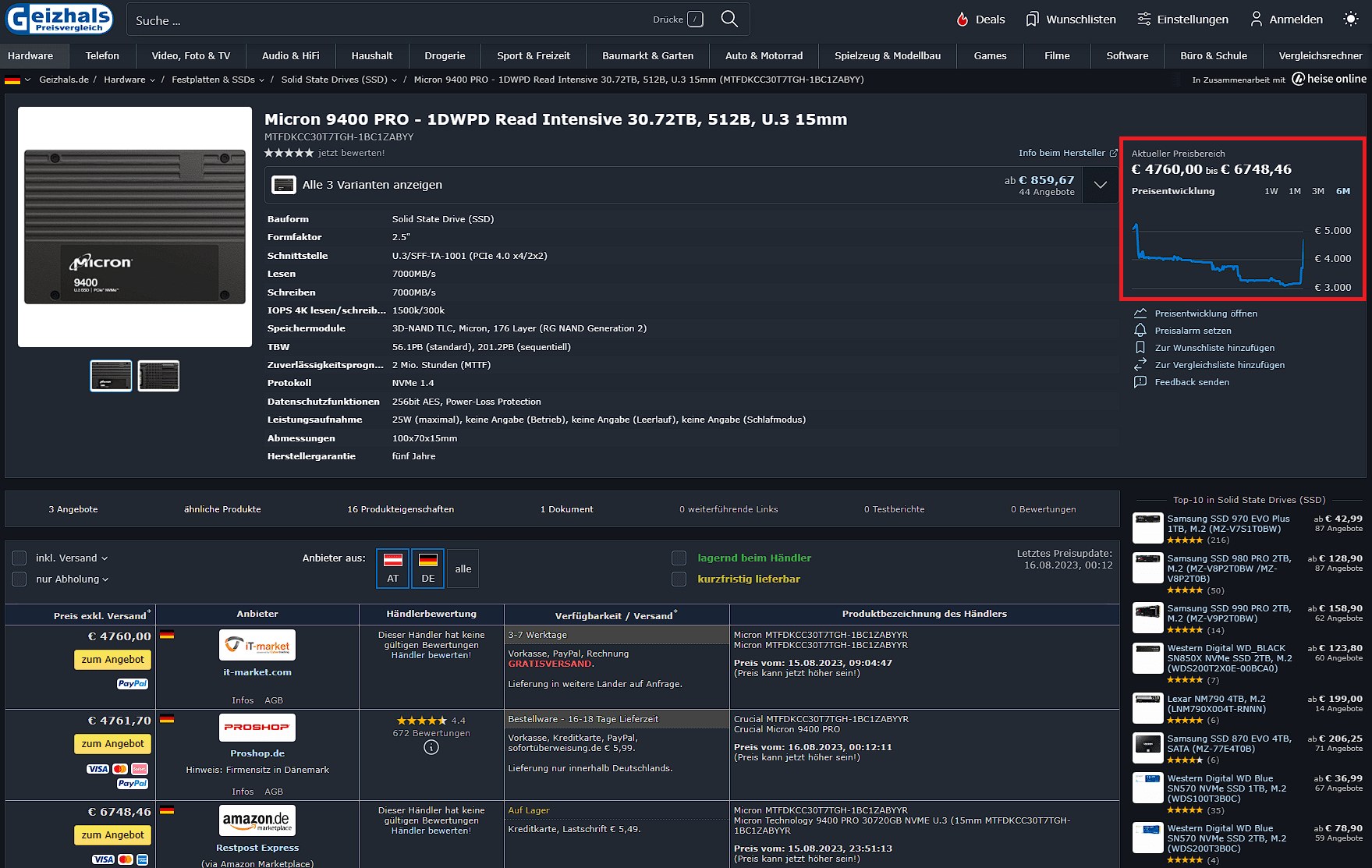This screenshot has height=868, width=1372.
Task: Click it-market merchant logo
Action: point(257,645)
